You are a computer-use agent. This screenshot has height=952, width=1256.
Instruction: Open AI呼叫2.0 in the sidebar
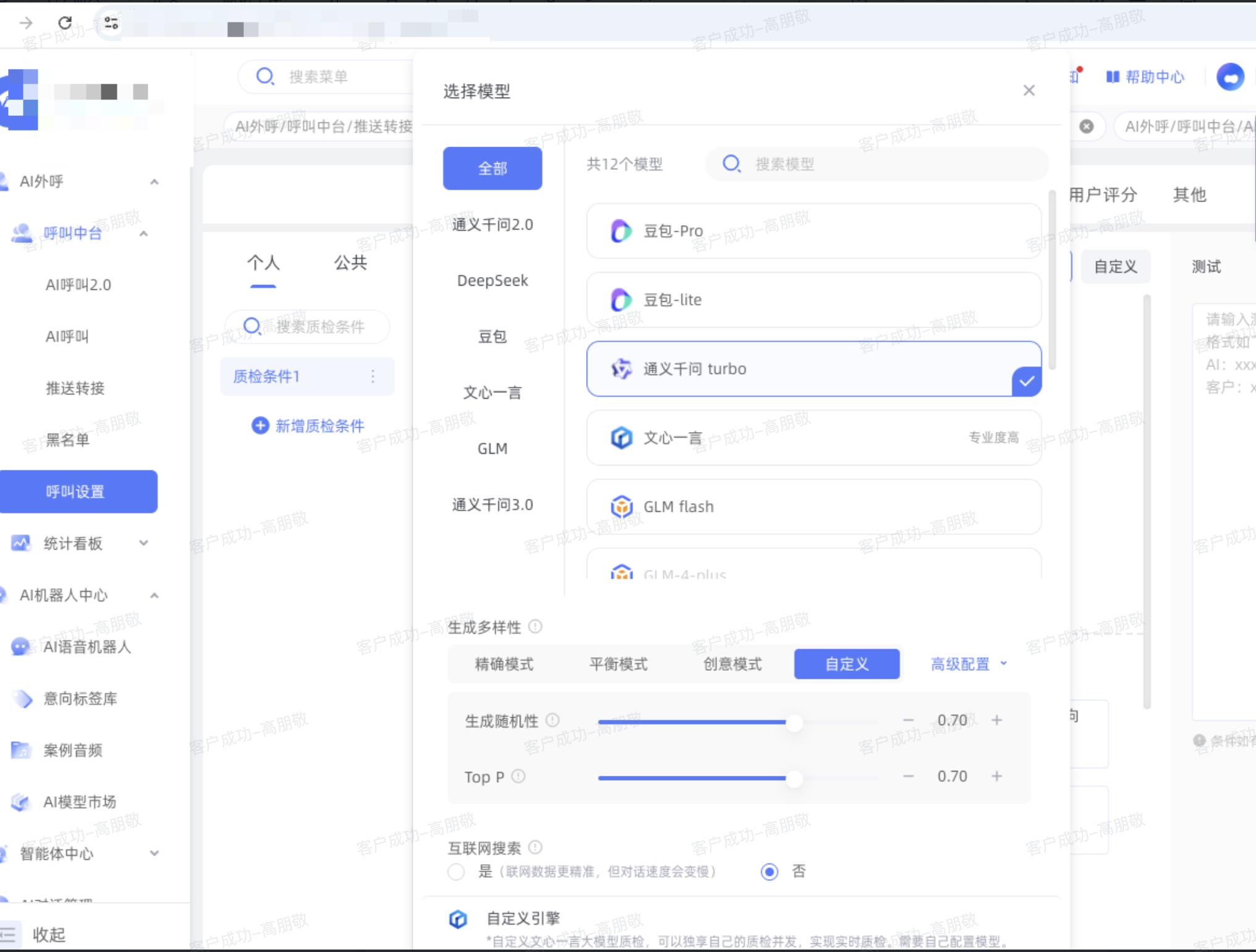pos(78,285)
